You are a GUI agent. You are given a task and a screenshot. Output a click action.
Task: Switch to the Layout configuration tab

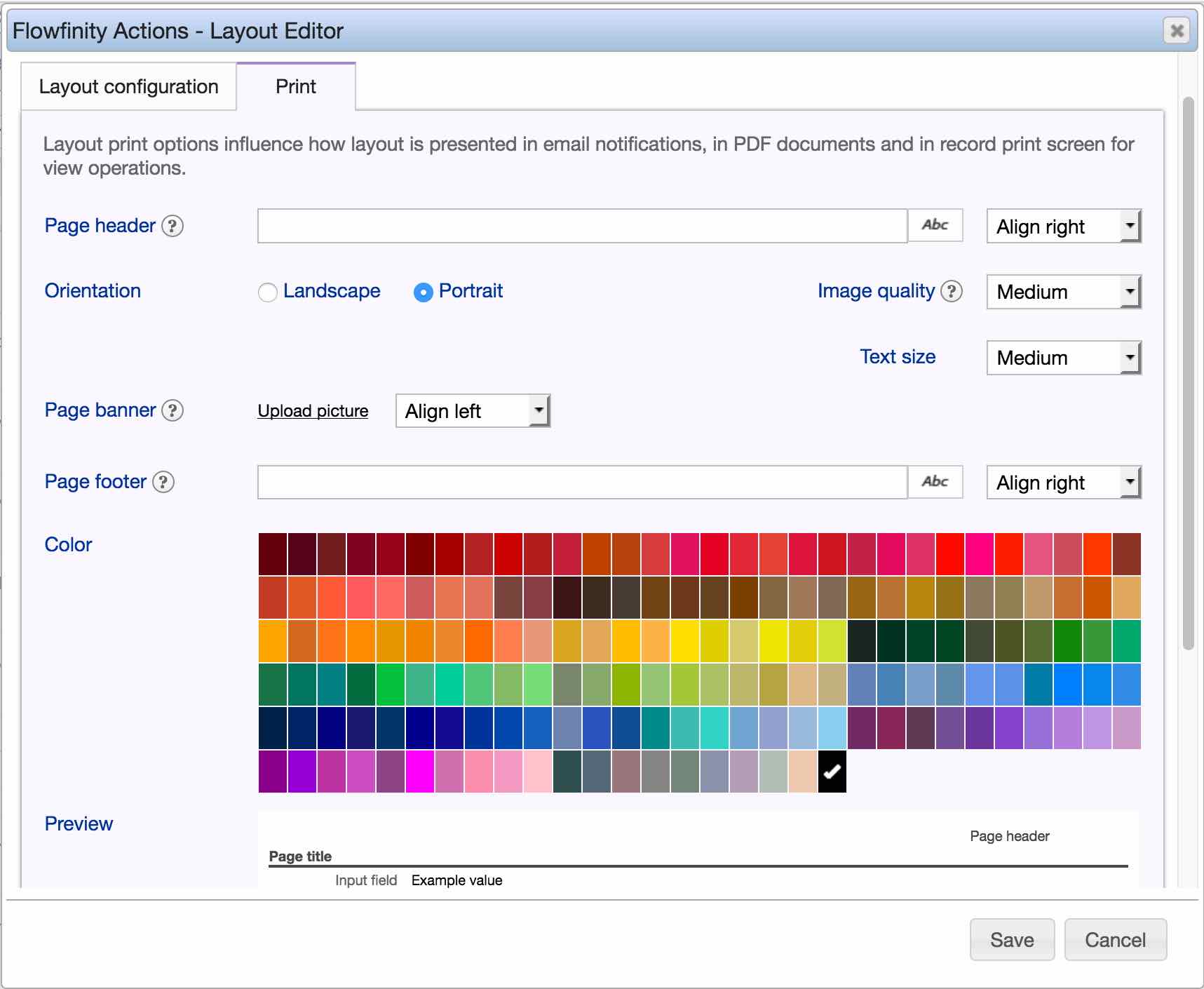coord(129,87)
